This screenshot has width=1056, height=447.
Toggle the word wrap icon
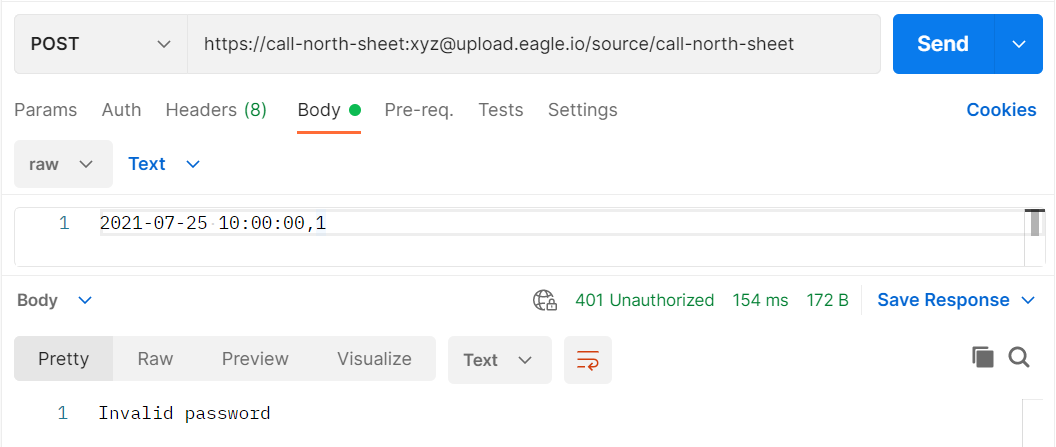[588, 360]
